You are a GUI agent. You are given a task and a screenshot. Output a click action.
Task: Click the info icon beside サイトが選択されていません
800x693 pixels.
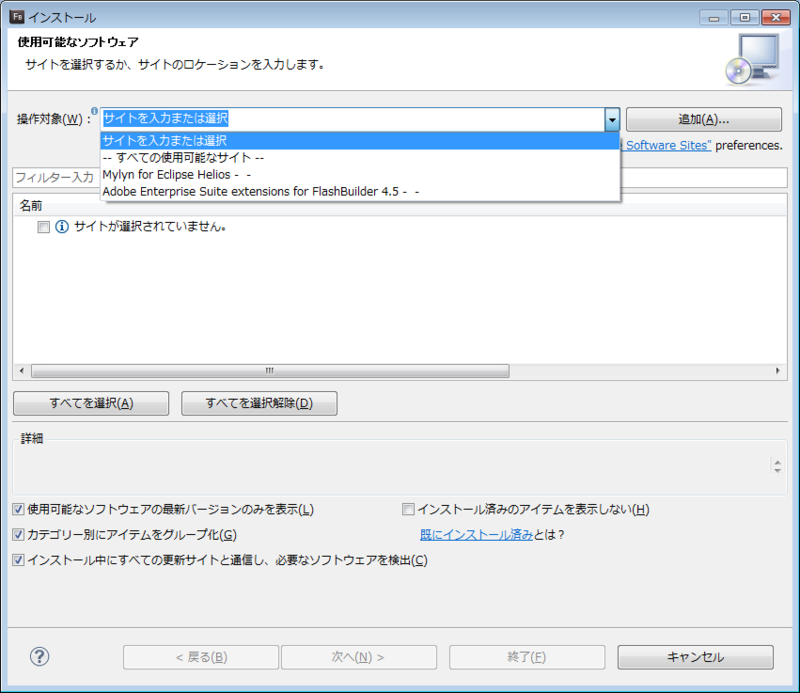pyautogui.click(x=62, y=227)
